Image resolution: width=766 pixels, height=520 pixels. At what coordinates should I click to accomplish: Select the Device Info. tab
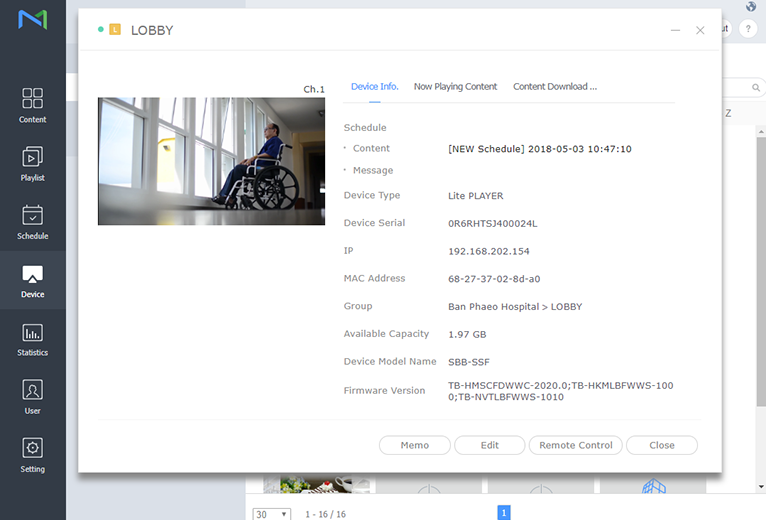point(375,87)
